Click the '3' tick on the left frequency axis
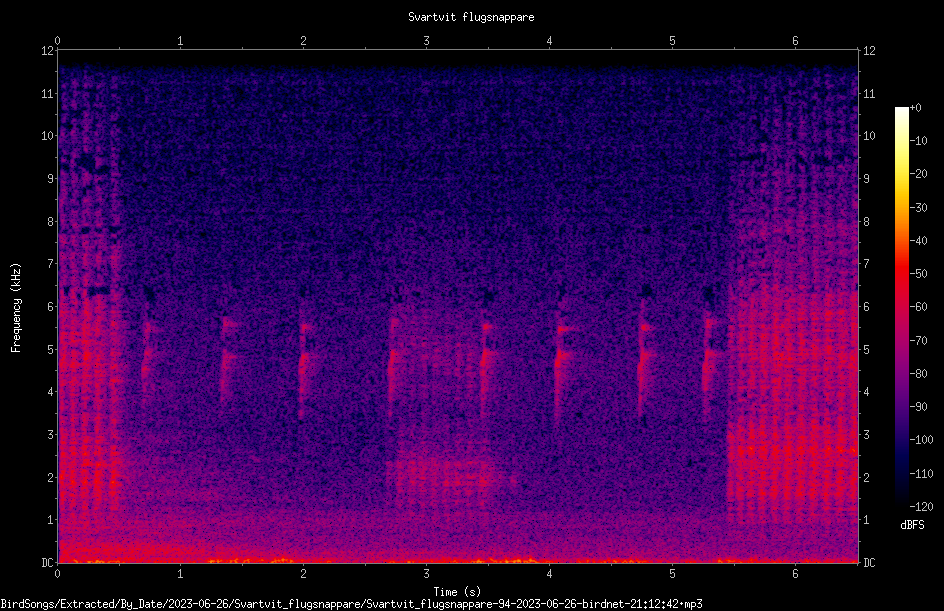The height and width of the screenshot is (611, 944). coord(51,435)
